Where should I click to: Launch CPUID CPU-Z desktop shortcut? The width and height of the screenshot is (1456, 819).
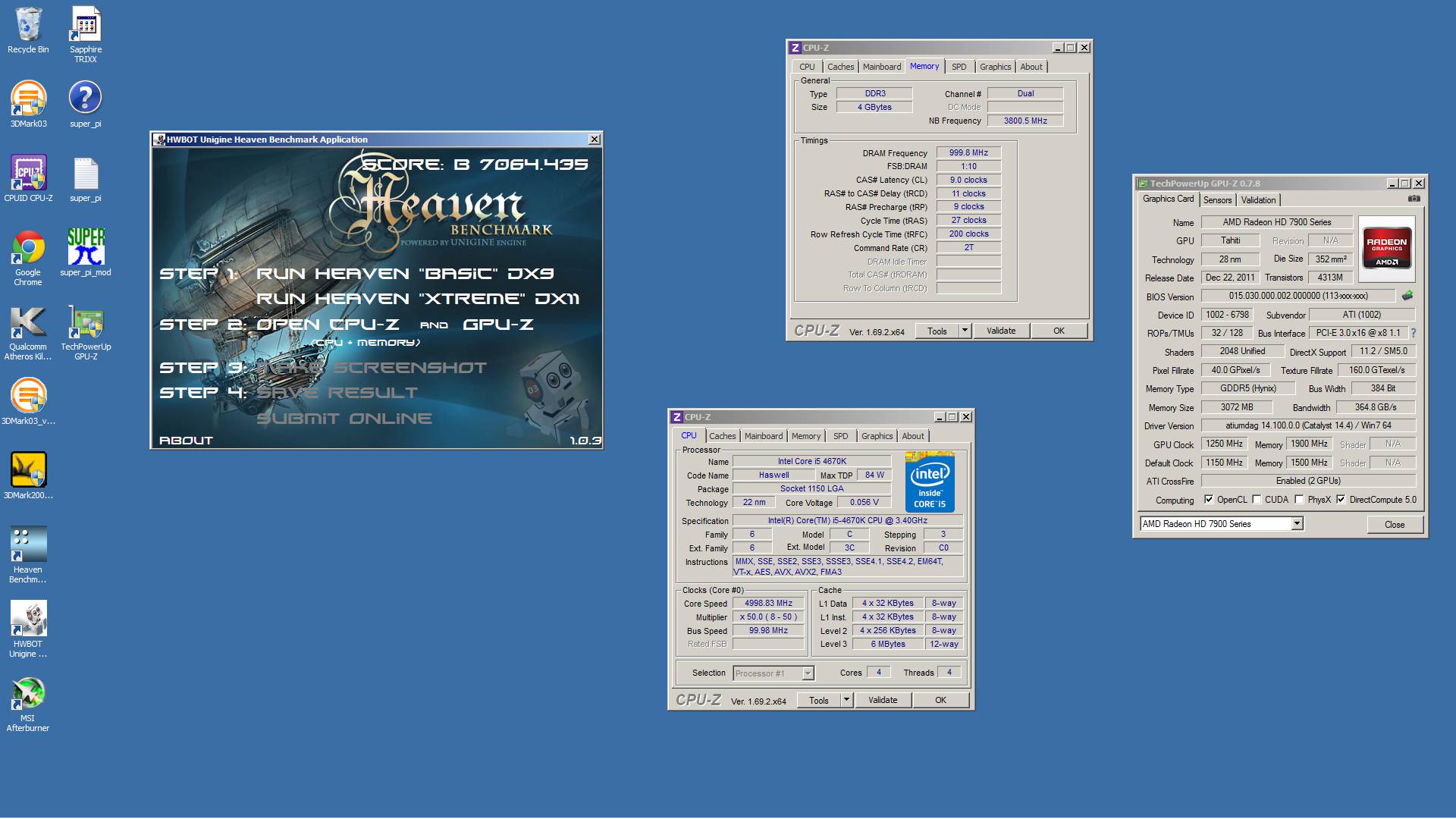[x=28, y=179]
